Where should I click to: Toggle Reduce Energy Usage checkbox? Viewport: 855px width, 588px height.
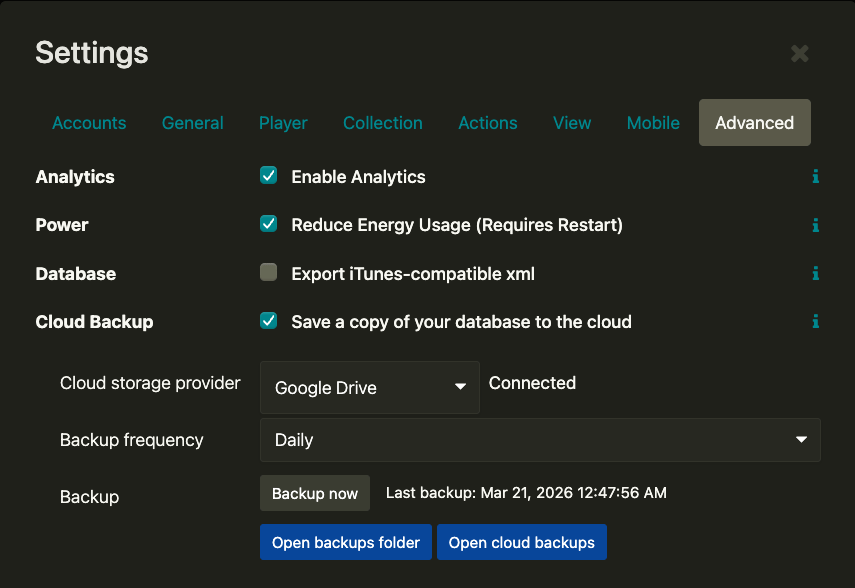pos(268,224)
